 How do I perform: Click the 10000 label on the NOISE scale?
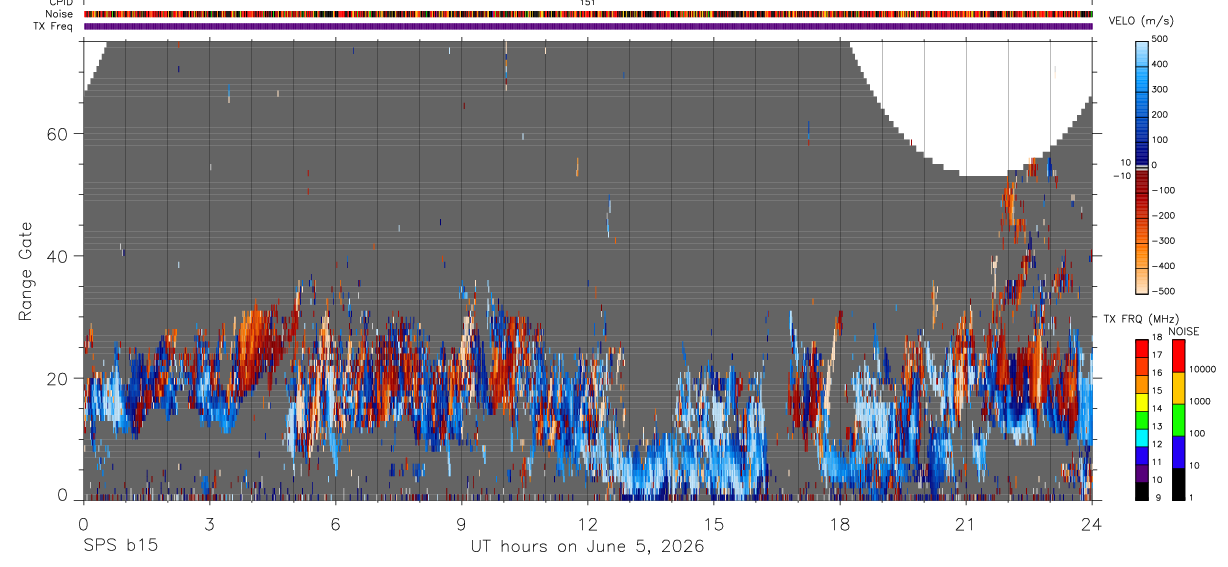click(x=1202, y=369)
